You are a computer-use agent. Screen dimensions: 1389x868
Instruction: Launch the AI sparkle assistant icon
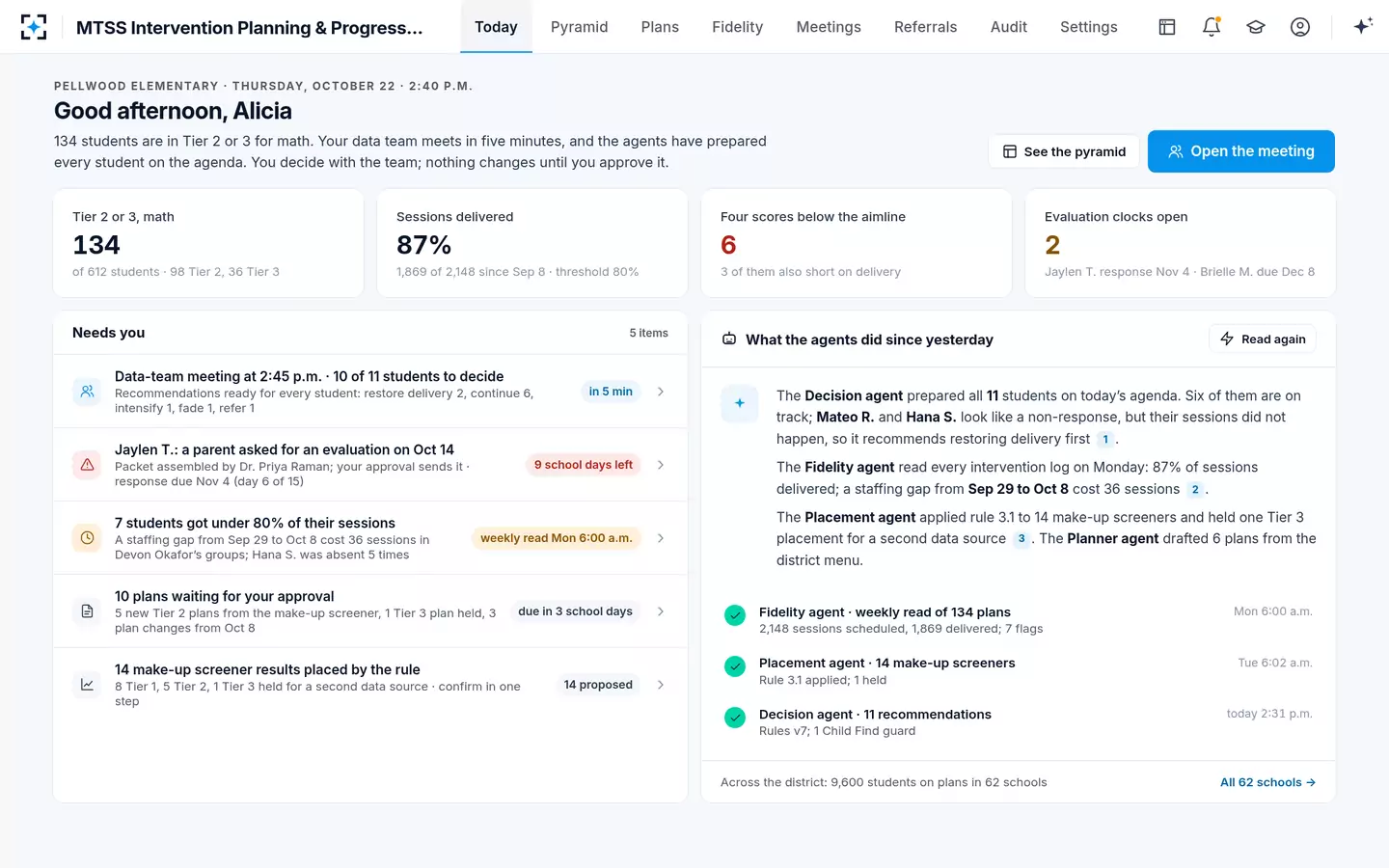tap(1363, 27)
